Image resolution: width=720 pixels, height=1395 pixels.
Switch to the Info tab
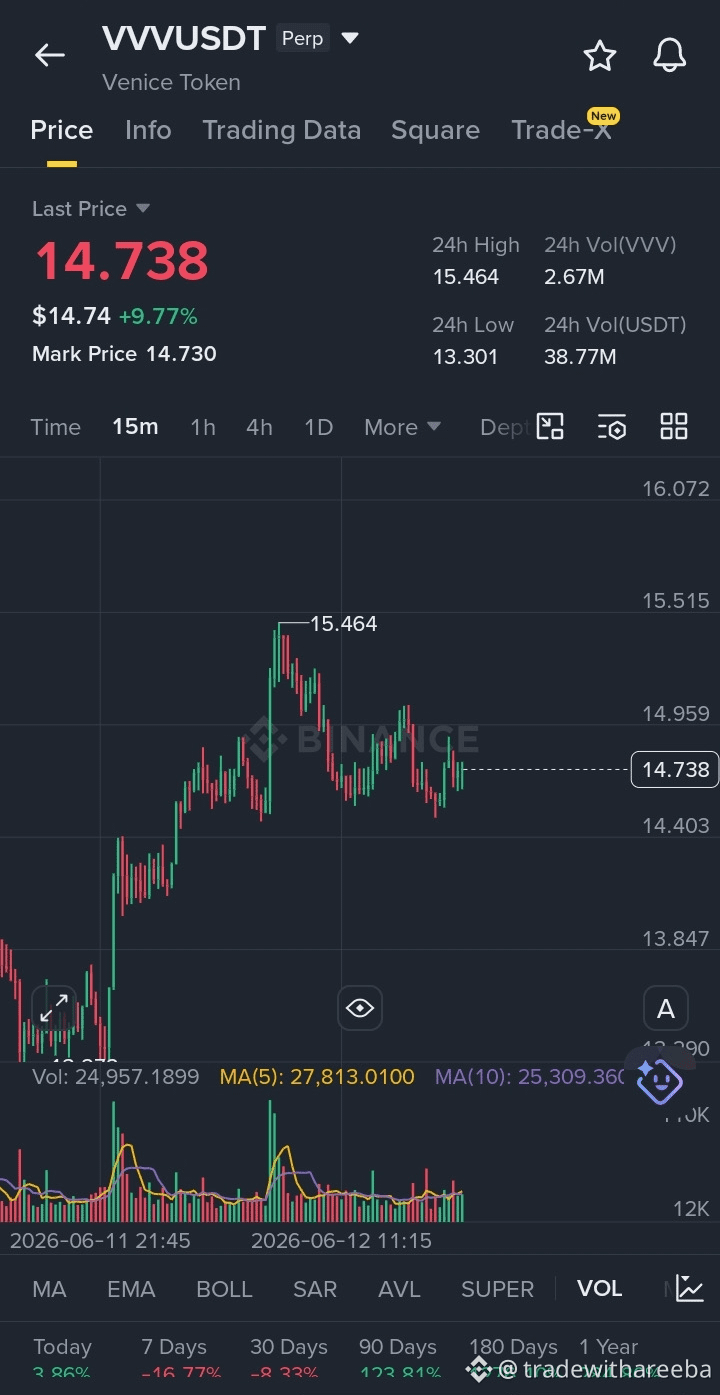148,130
